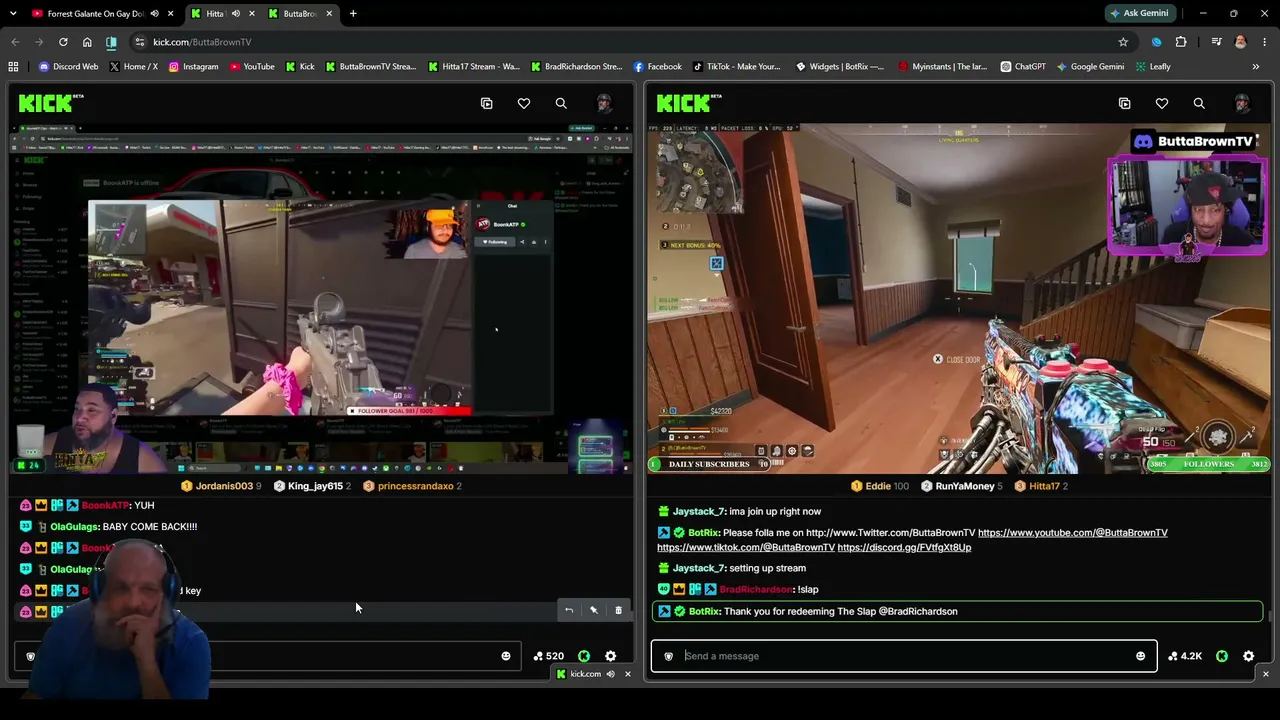Screen dimensions: 1280x720
Task: Open the Home / X bookmark
Action: 133,67
